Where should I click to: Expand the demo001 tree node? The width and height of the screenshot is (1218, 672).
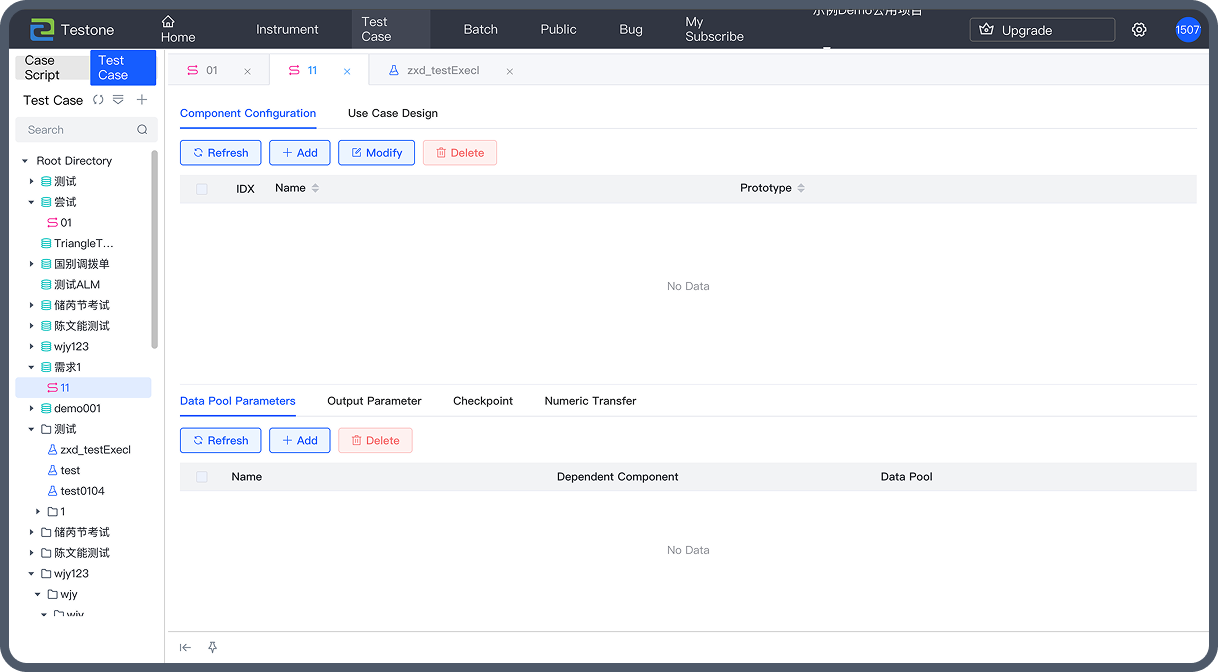32,409
